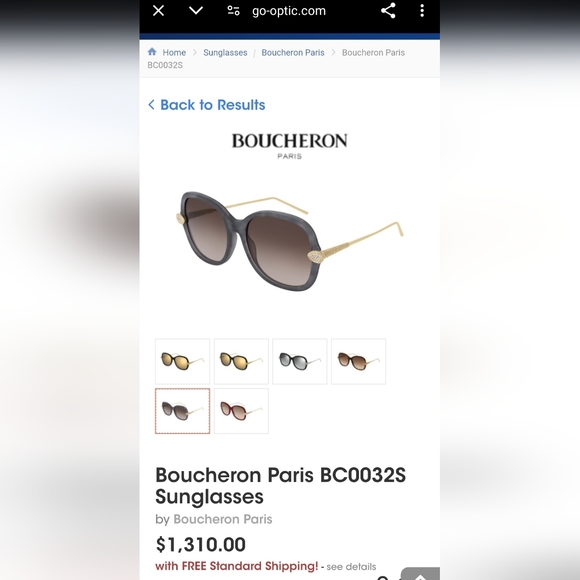Image resolution: width=580 pixels, height=580 pixels.
Task: Tap the share icon in browser bar
Action: 388,10
